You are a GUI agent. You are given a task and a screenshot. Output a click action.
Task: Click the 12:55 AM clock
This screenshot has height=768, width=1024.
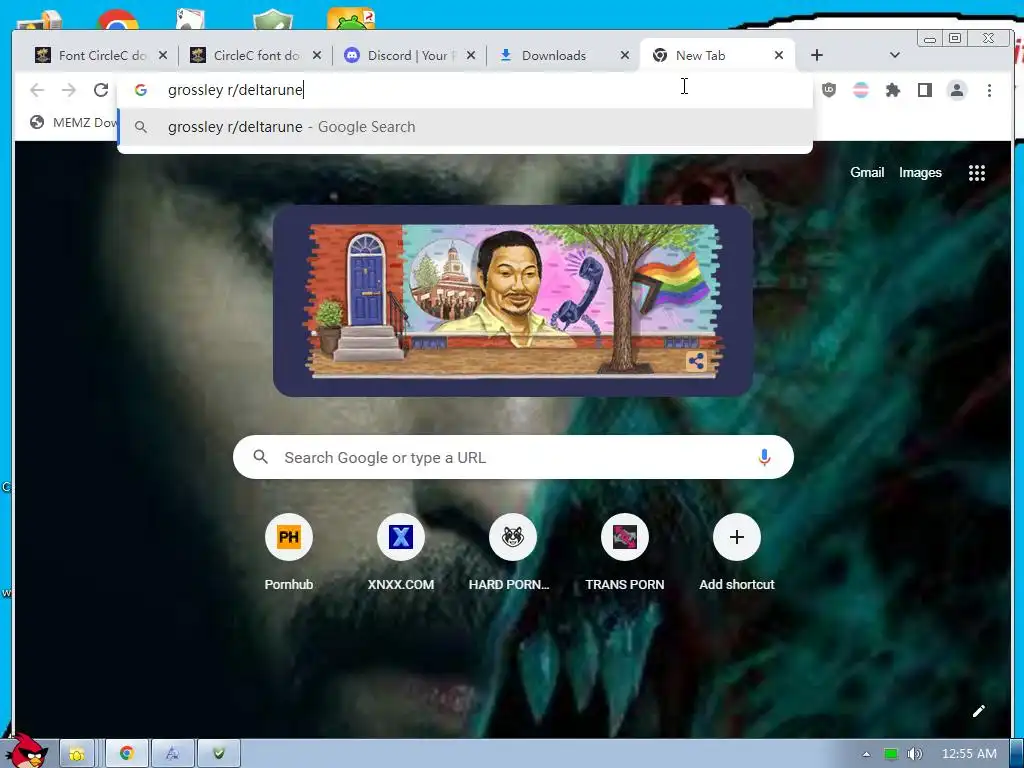click(x=969, y=754)
